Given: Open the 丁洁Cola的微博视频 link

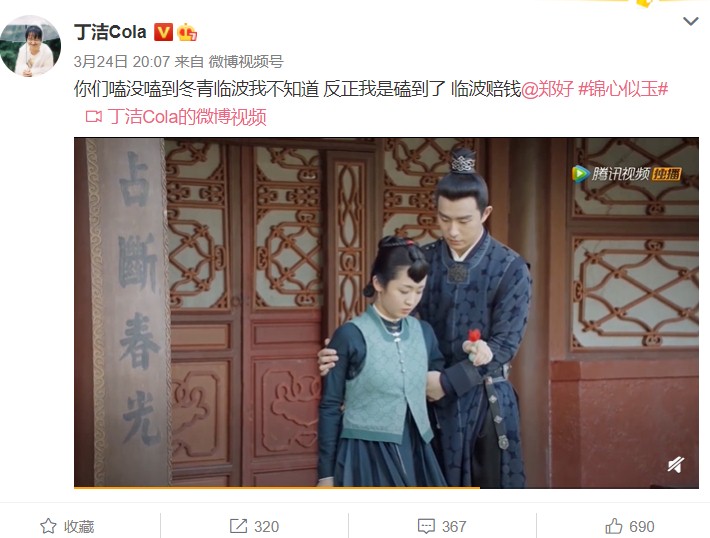Looking at the screenshot, I should coord(187,117).
